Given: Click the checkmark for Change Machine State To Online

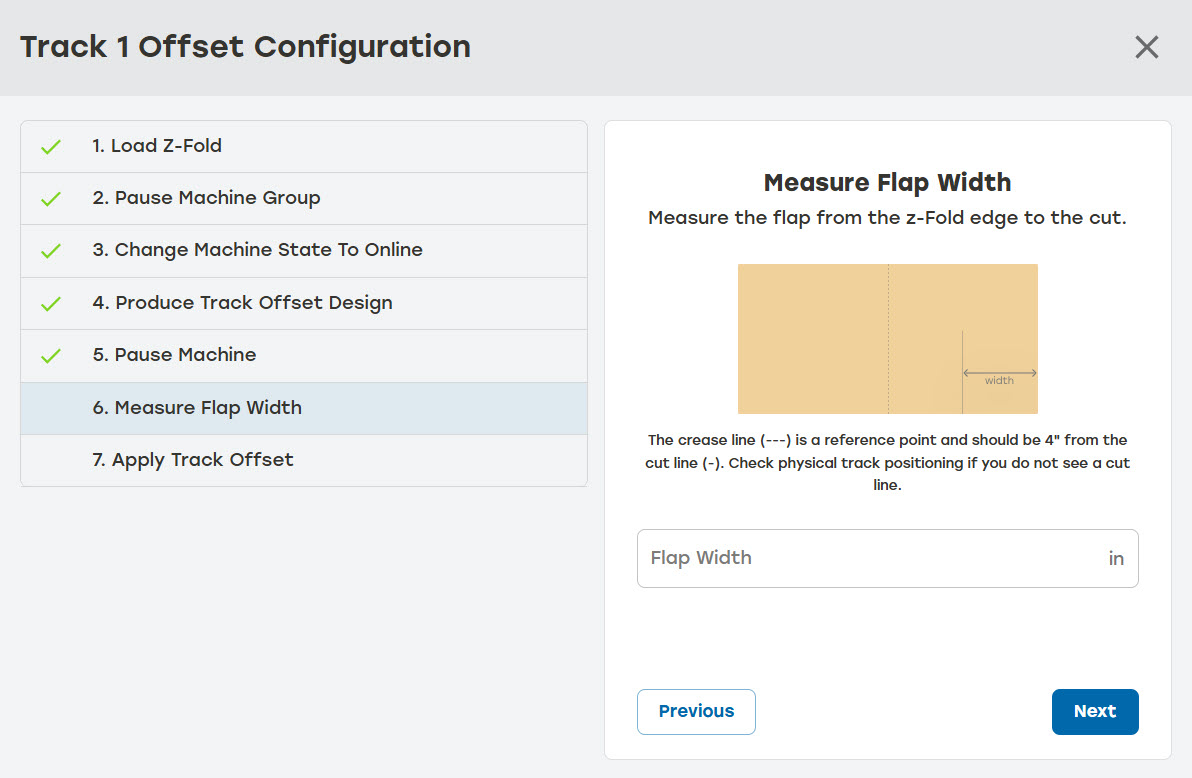Looking at the screenshot, I should tap(51, 251).
